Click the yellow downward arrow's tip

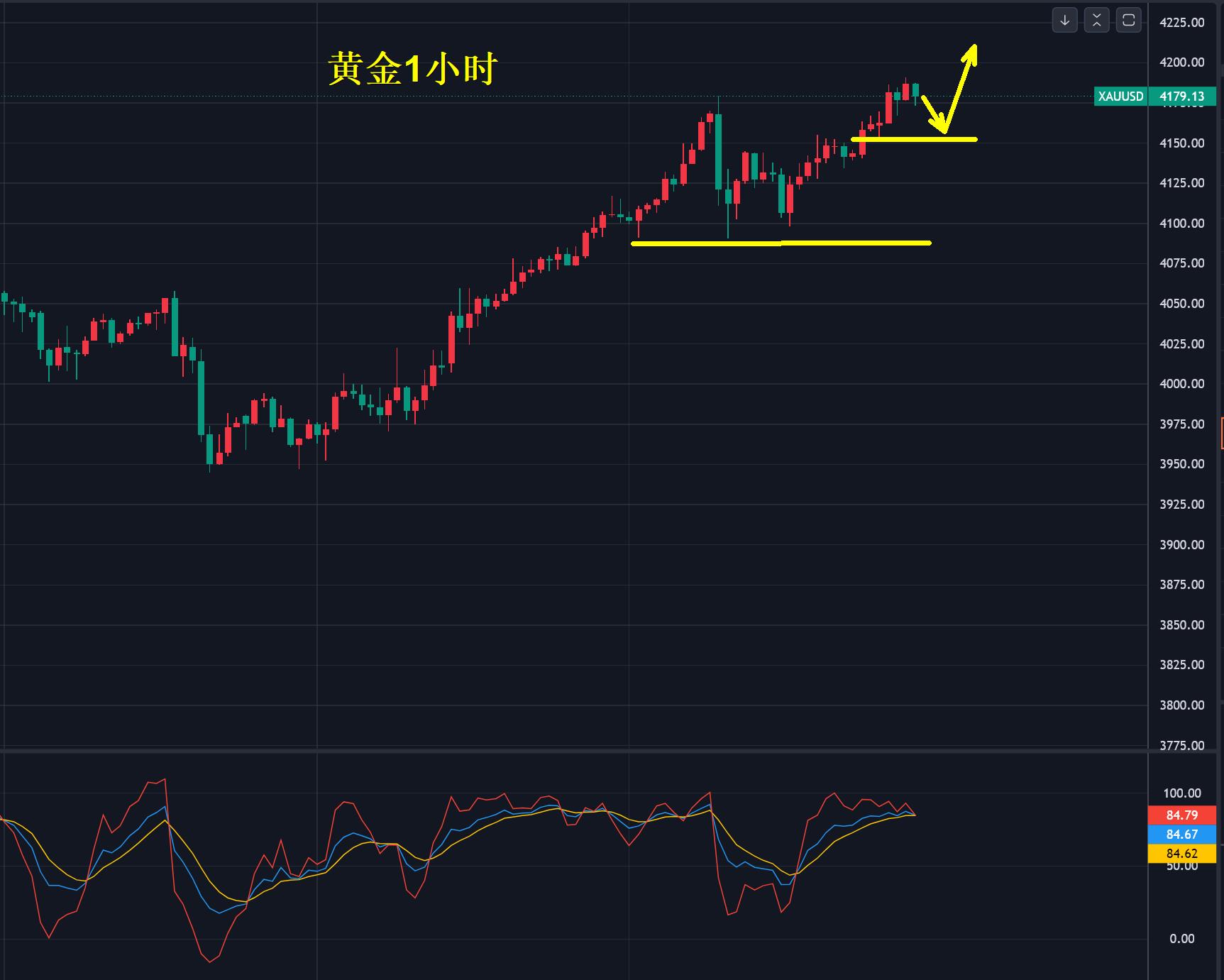pos(943,129)
